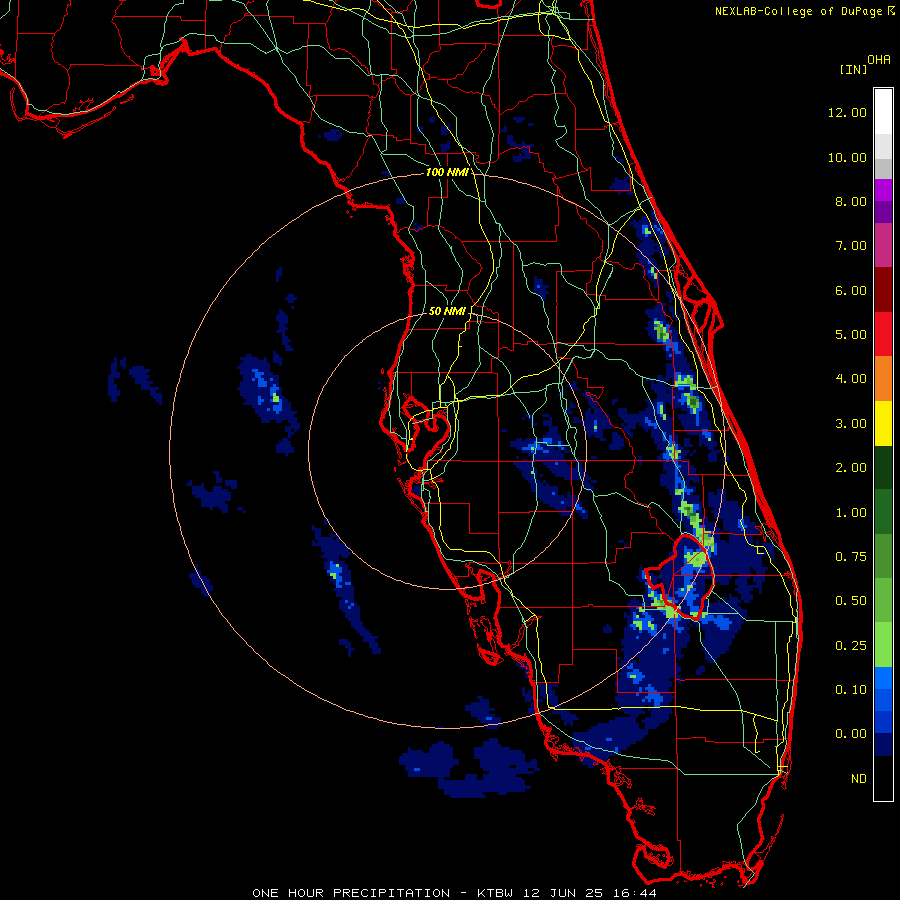Select the 7.00 legend value
The image size is (900, 900).
point(851,246)
